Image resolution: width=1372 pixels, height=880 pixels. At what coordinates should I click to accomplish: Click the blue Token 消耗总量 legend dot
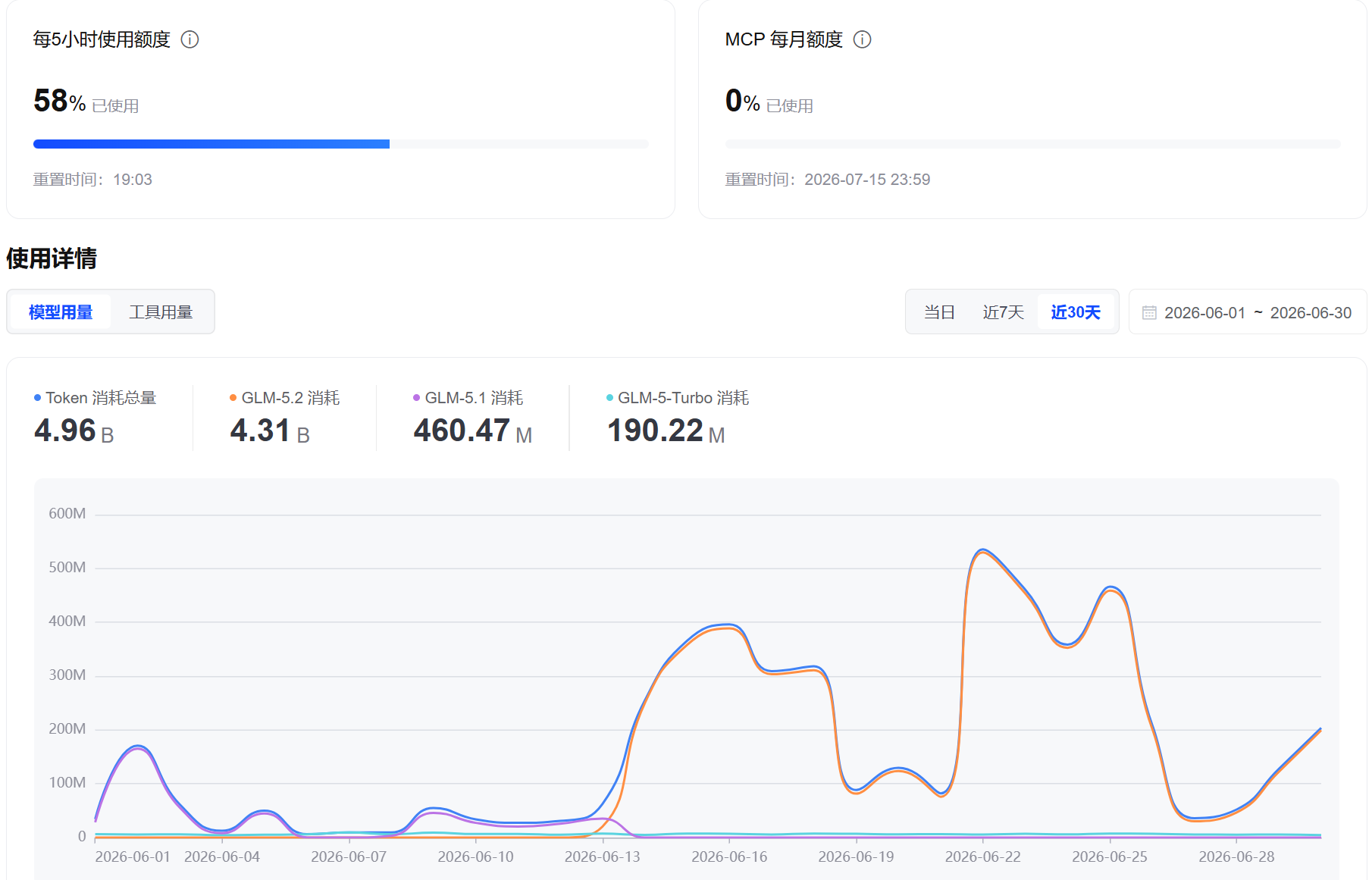pyautogui.click(x=38, y=398)
